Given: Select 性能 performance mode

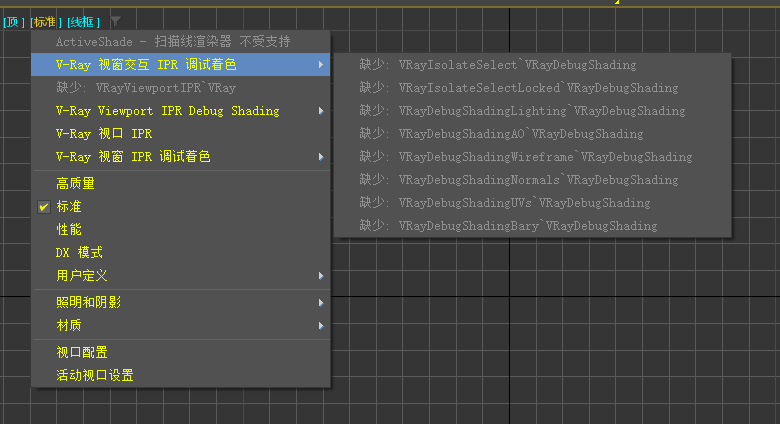Looking at the screenshot, I should [x=181, y=229].
